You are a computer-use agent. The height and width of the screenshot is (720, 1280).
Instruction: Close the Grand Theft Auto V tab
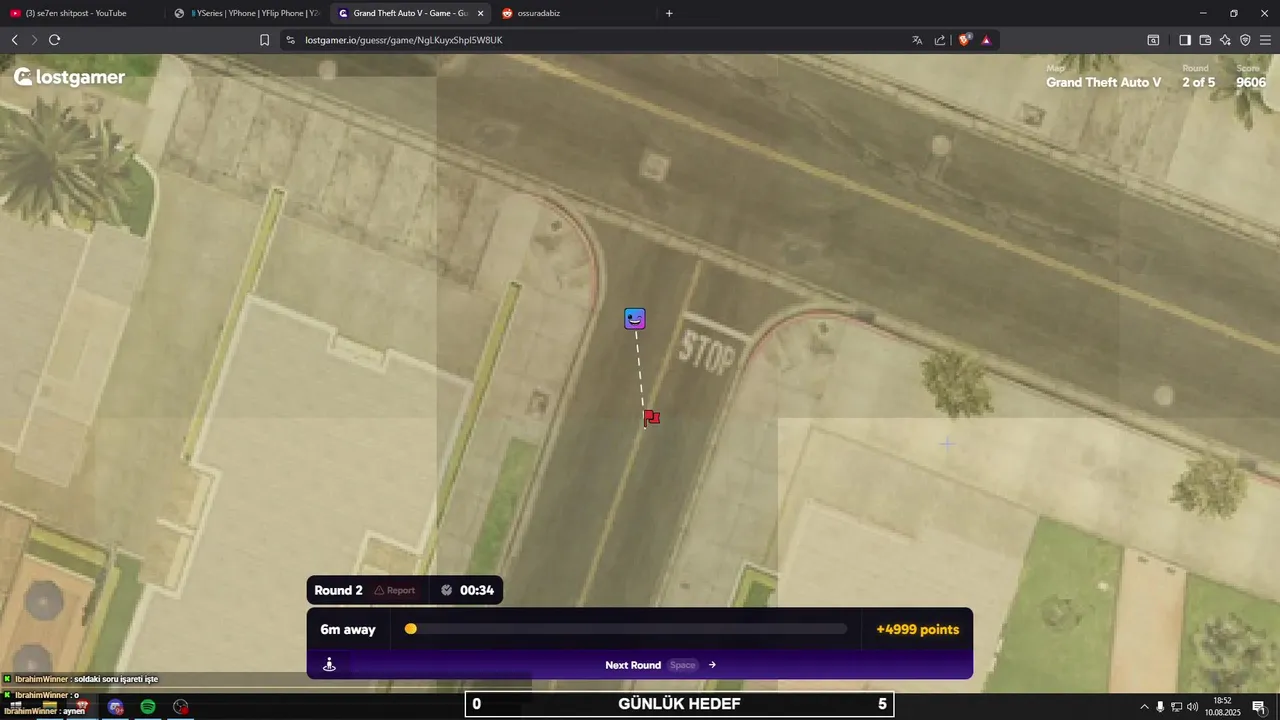pyautogui.click(x=481, y=13)
